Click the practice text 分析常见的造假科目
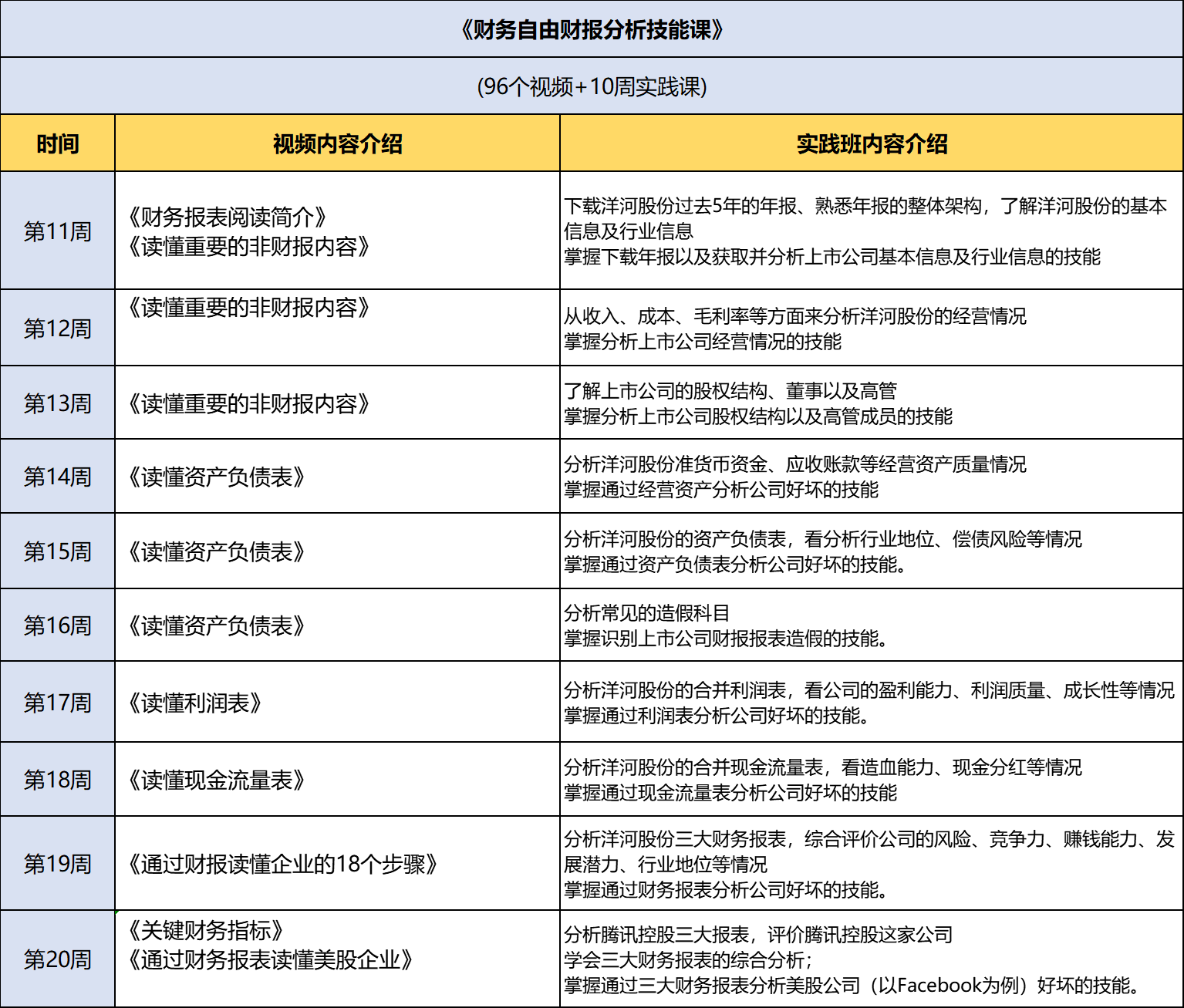The image size is (1184, 1008). click(646, 613)
